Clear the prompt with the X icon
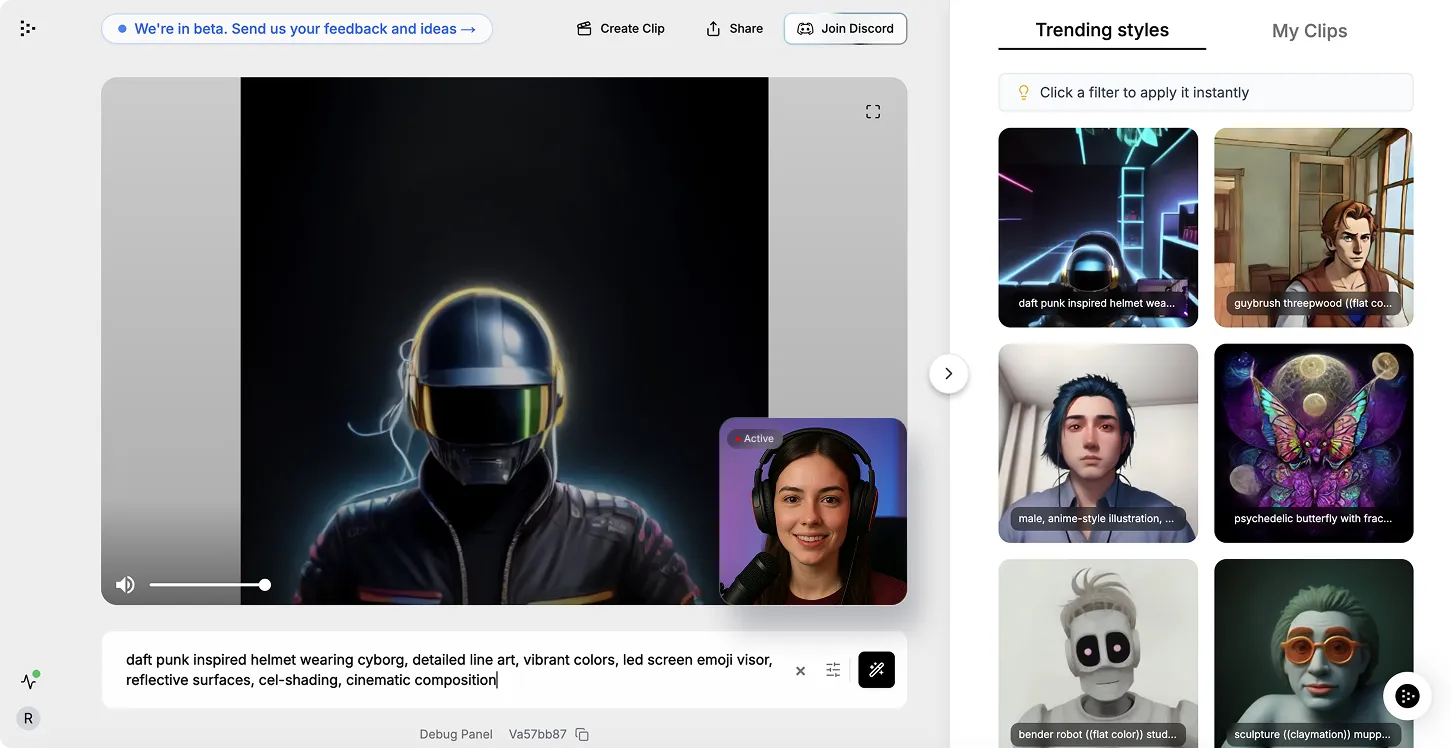This screenshot has width=1451, height=748. pos(800,671)
